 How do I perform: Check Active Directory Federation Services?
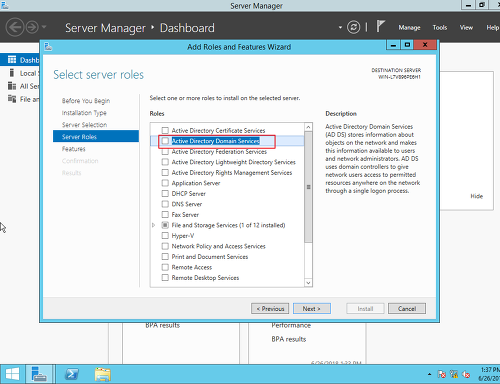pyautogui.click(x=165, y=152)
